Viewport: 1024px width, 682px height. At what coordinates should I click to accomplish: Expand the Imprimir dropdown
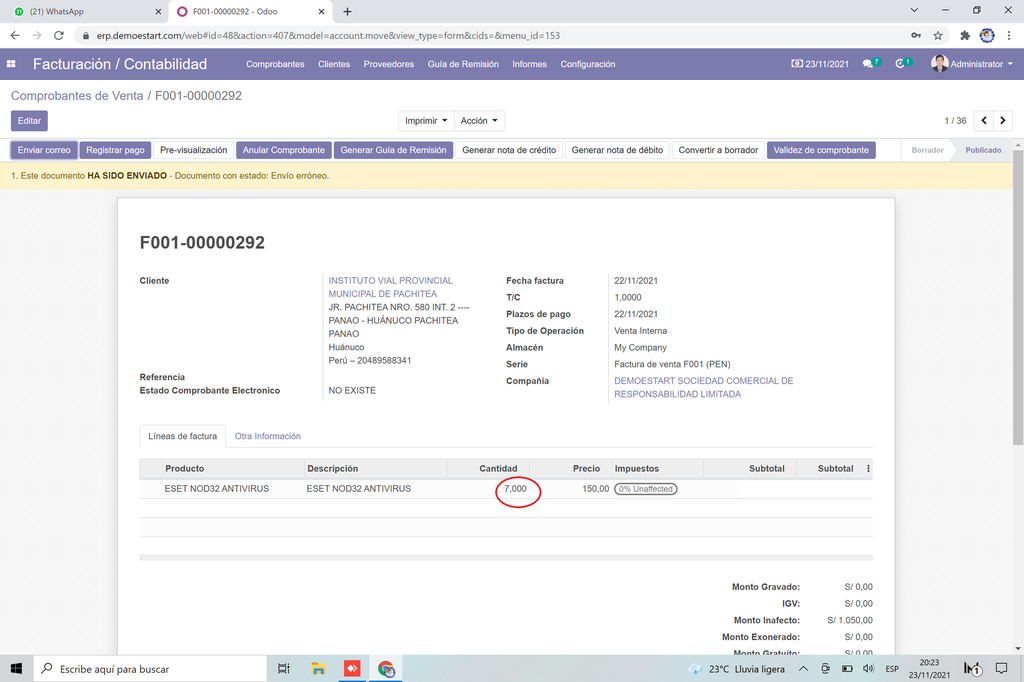point(426,120)
